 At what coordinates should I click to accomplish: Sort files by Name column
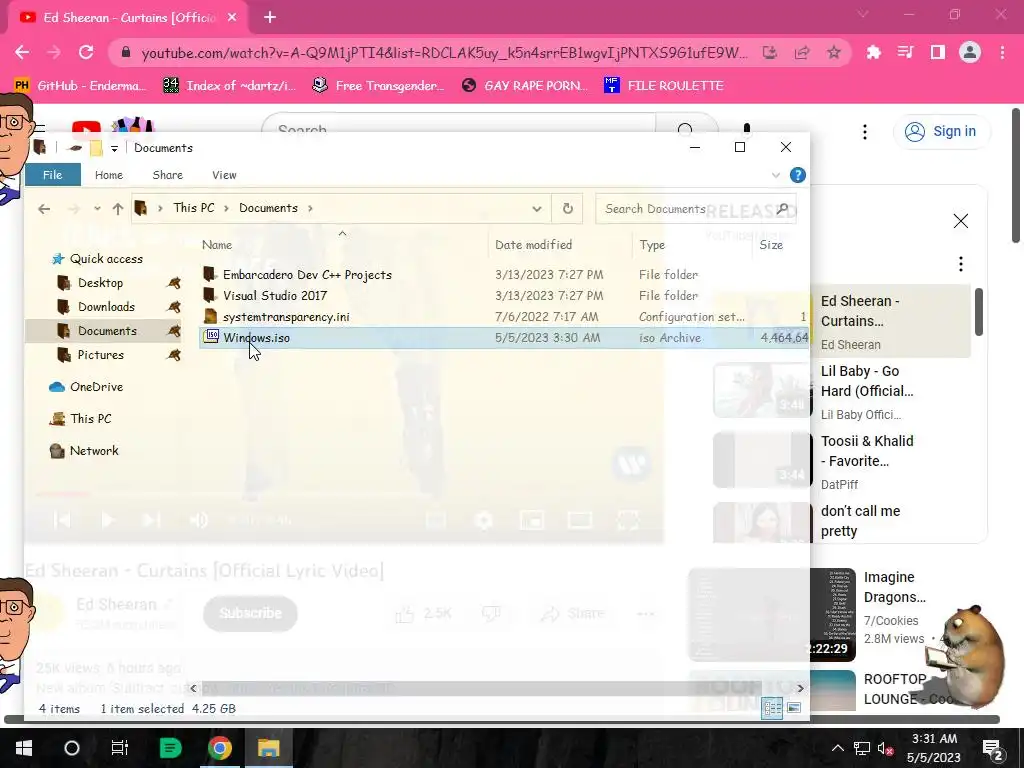(217, 245)
